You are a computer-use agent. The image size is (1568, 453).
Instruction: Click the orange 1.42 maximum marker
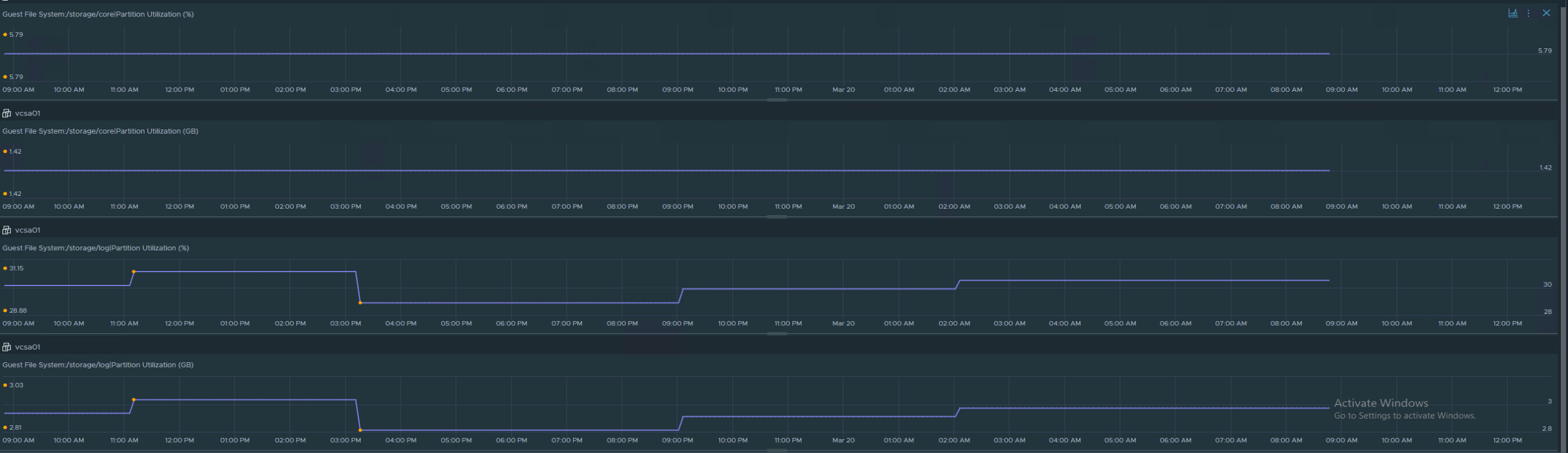5,152
